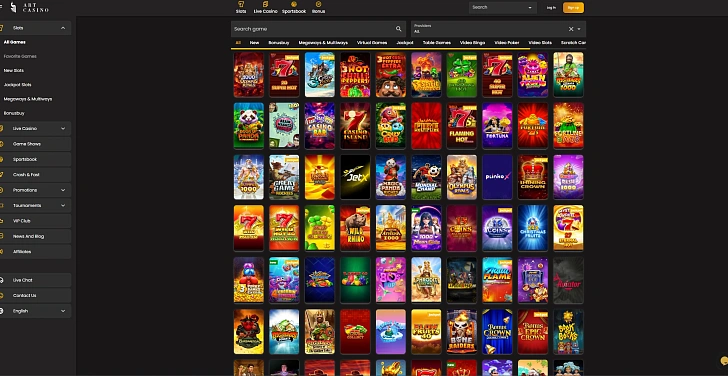
Task: Go to Sportsbook in the top navigation
Action: pos(294,7)
